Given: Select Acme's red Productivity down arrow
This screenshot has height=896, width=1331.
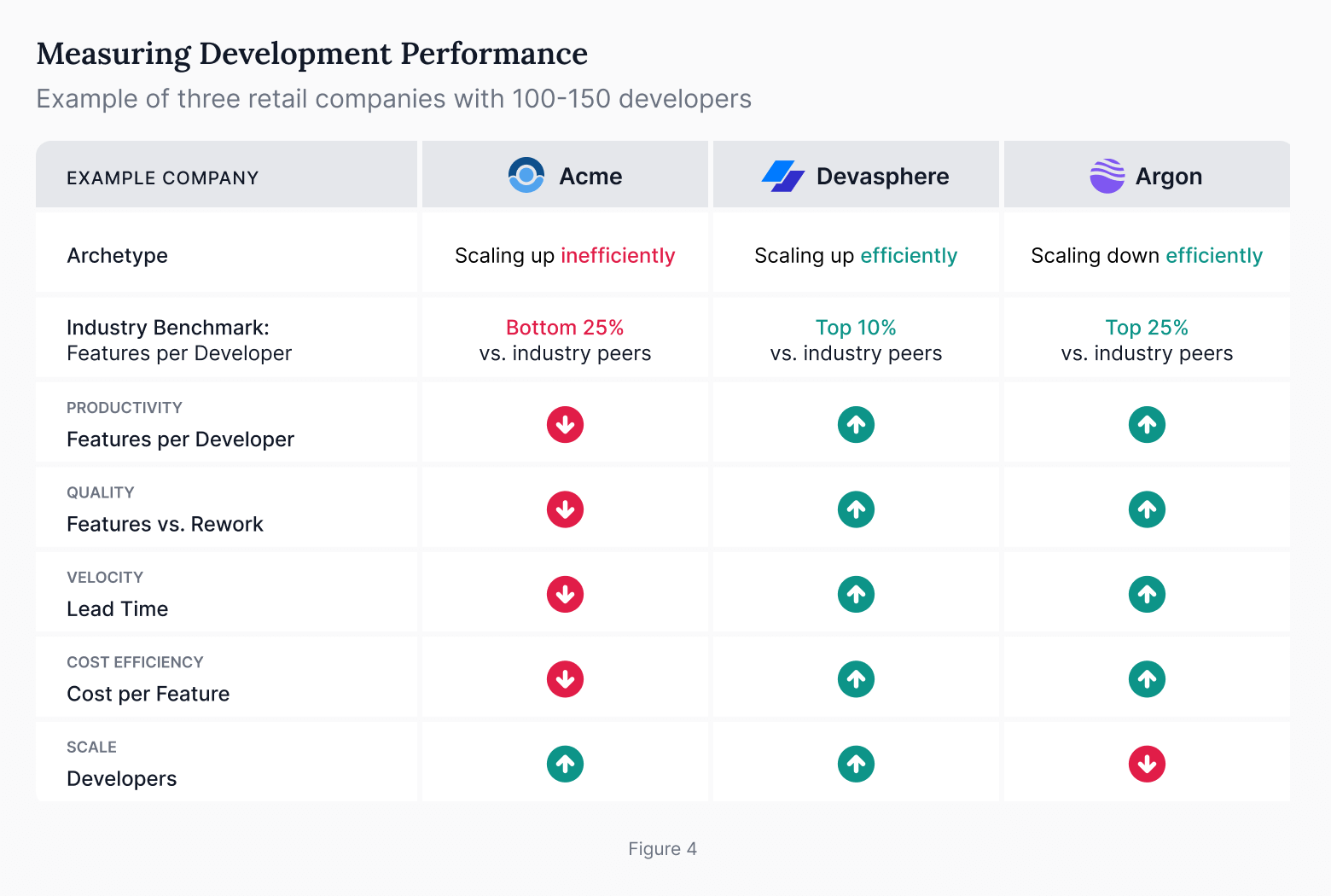Looking at the screenshot, I should pos(565,424).
